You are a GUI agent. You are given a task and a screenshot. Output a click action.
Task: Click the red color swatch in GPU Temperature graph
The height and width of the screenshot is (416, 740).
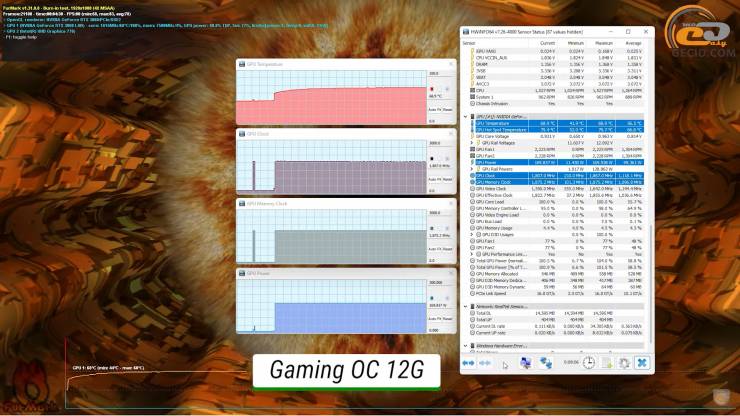pyautogui.click(x=431, y=89)
